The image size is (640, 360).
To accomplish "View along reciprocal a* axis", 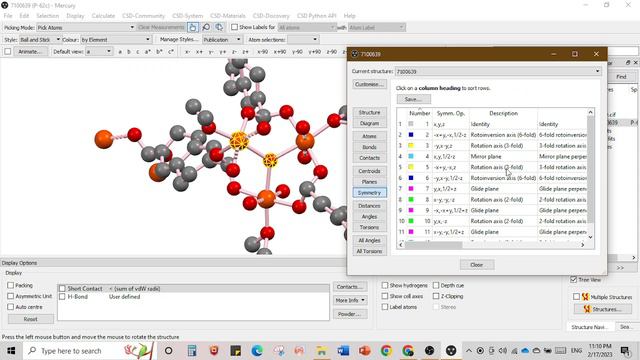I will (148, 52).
